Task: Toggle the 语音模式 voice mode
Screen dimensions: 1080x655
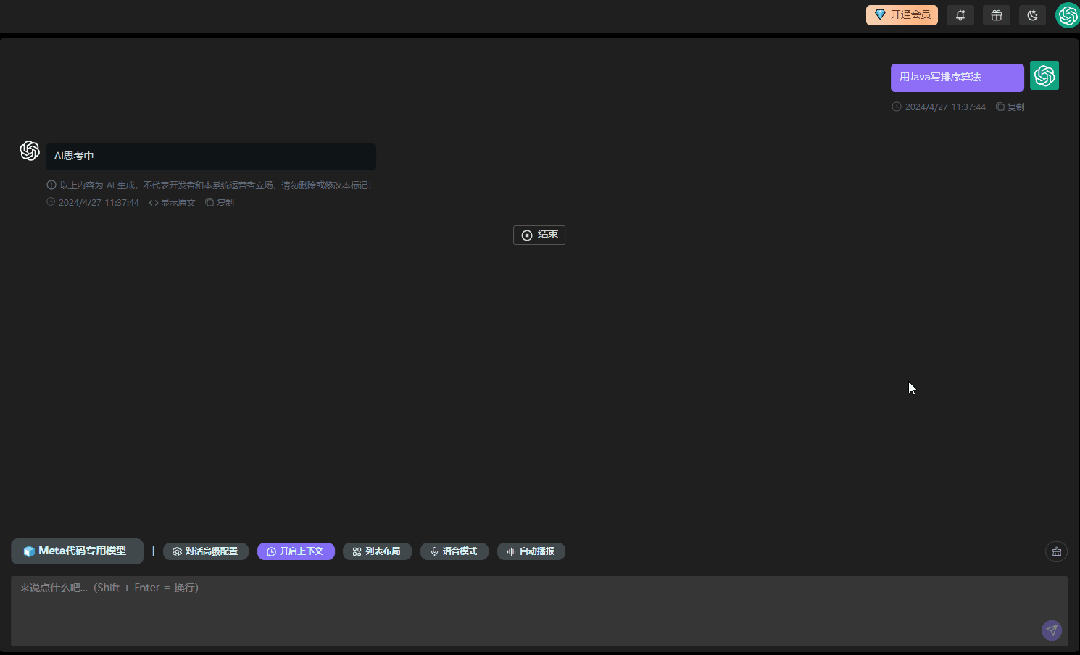Action: tap(454, 552)
